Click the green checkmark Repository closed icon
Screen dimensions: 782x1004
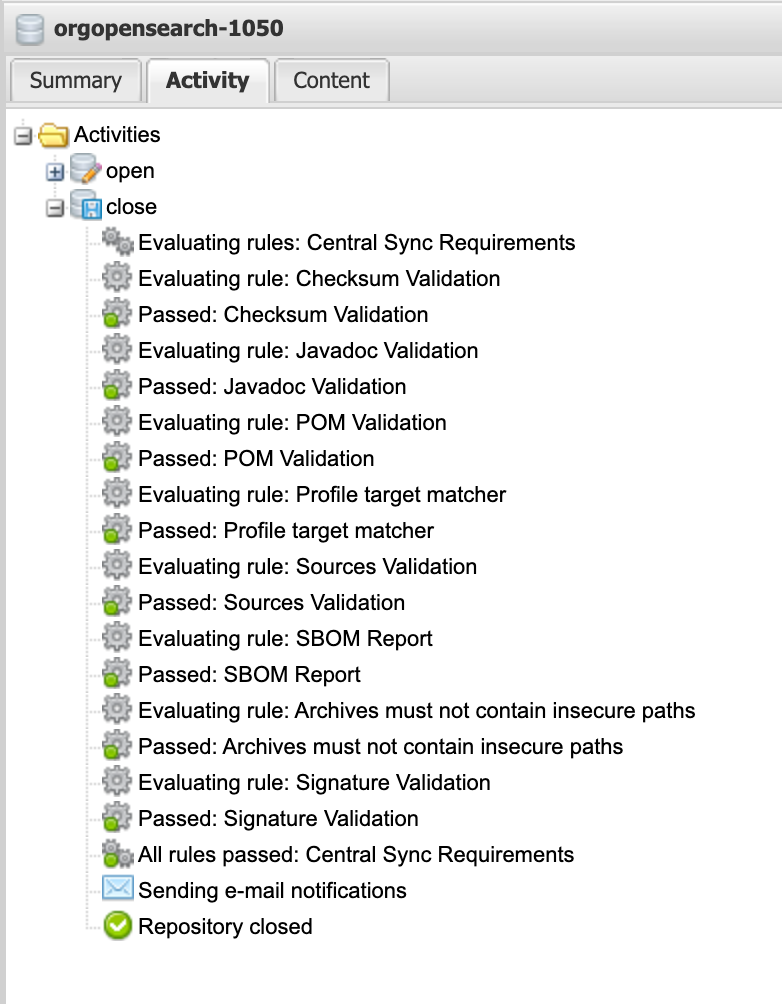(x=119, y=926)
